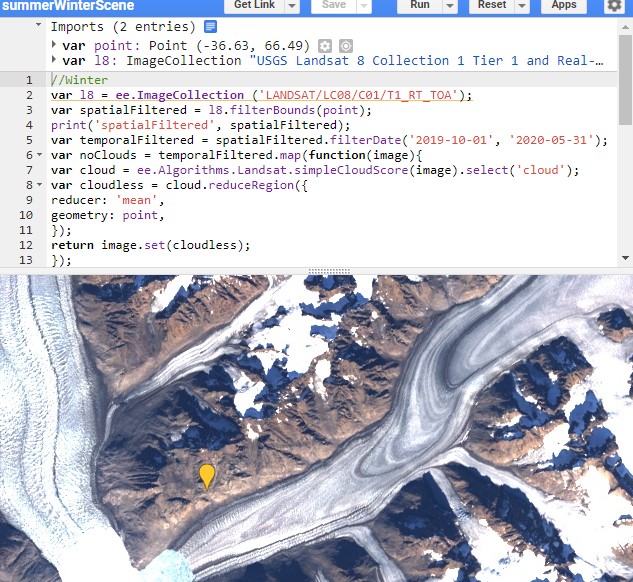This screenshot has width=633, height=582.
Task: Open the code editor settings gear
Action: pyautogui.click(x=614, y=6)
